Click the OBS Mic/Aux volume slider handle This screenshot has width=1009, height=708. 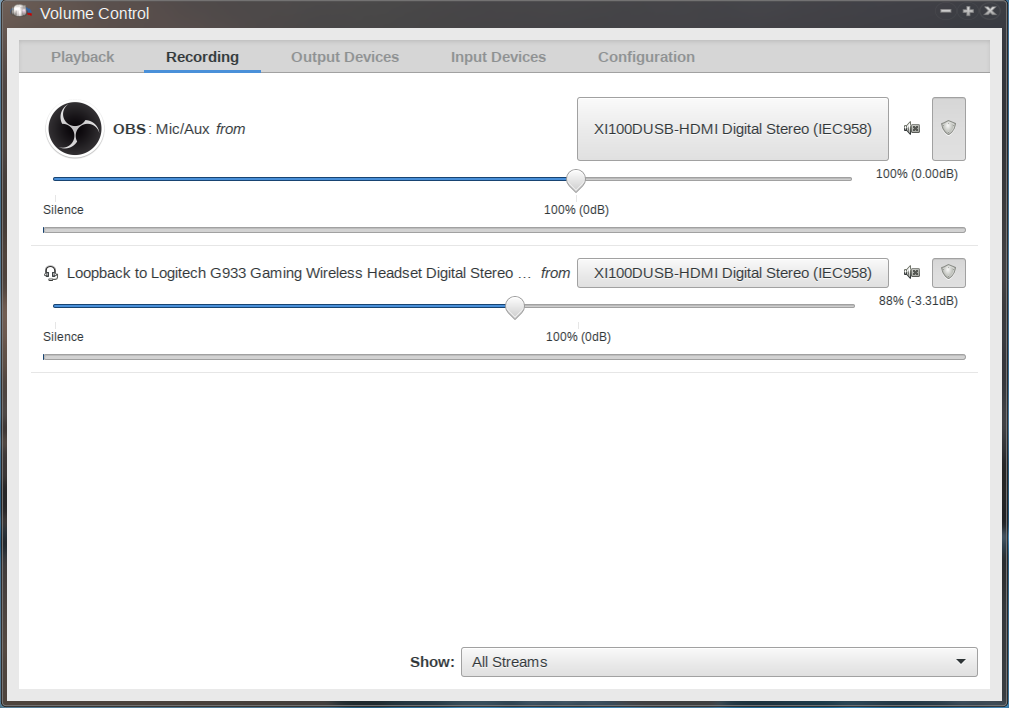[x=576, y=180]
